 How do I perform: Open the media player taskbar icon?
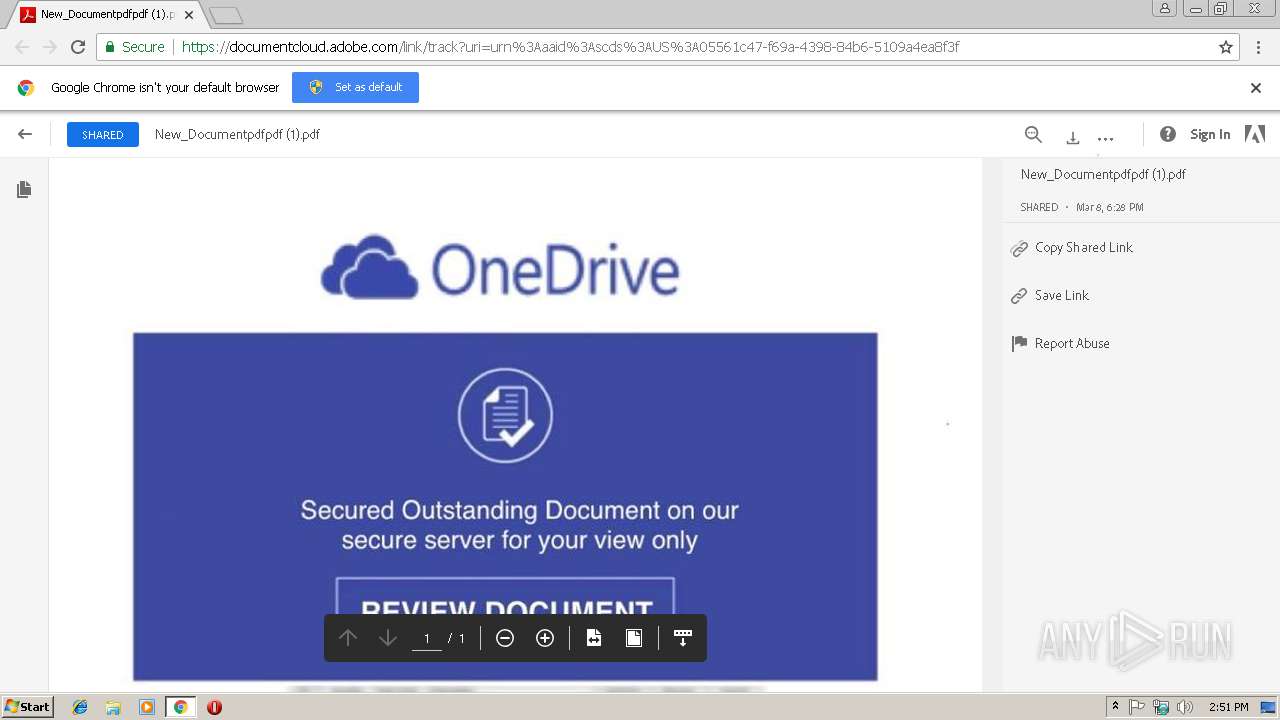tap(147, 707)
